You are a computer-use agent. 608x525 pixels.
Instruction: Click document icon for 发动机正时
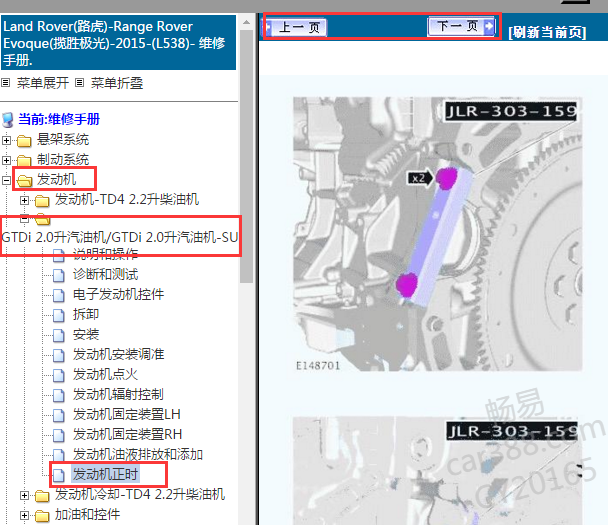(59, 475)
